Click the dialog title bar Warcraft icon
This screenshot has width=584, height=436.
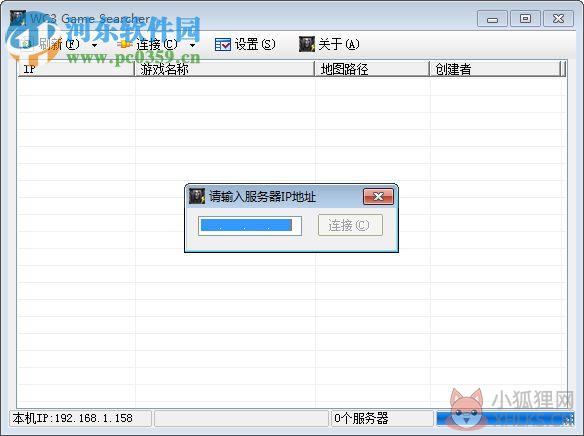tap(197, 196)
